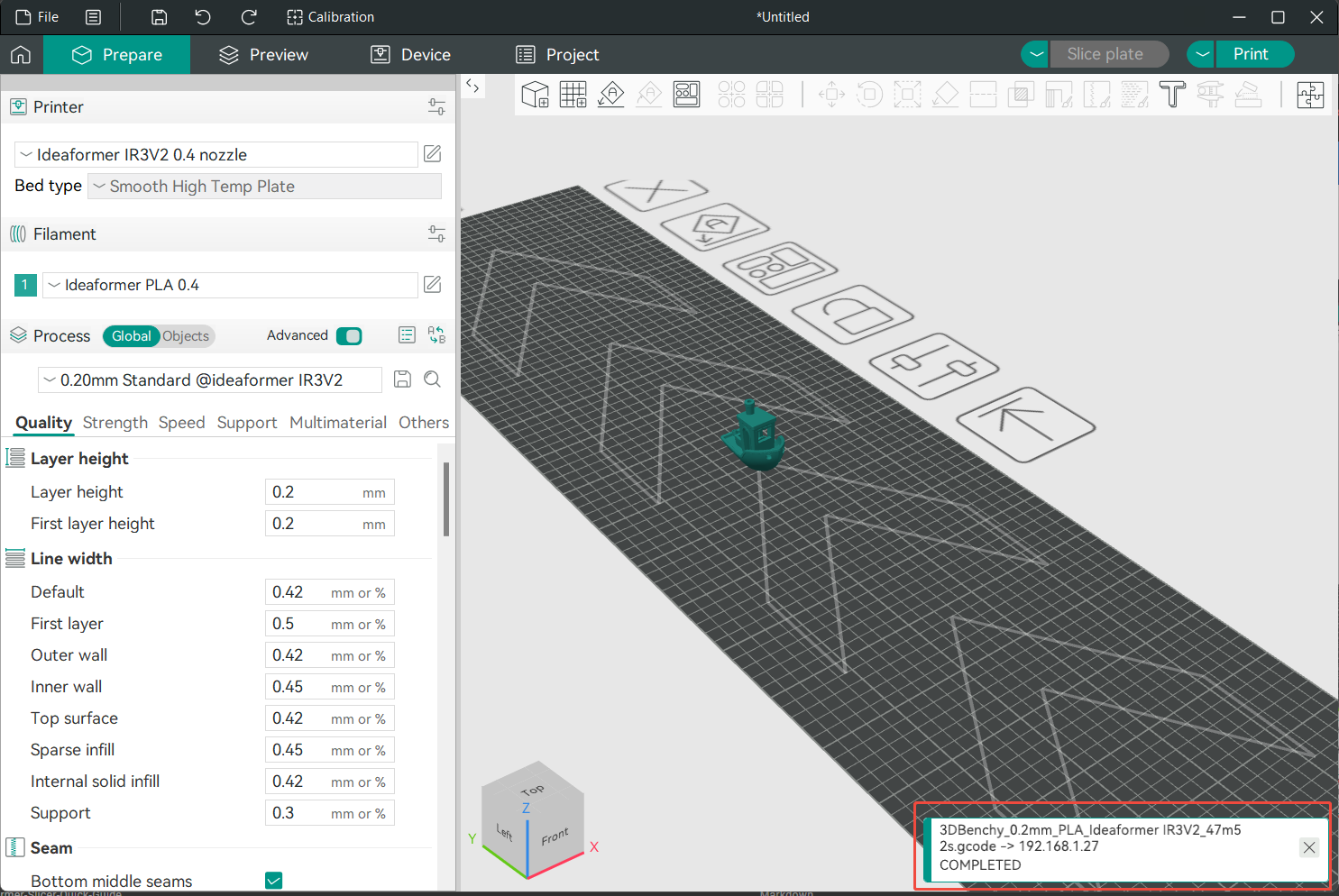The image size is (1339, 896).
Task: Dismiss the gcode upload COMPLETED notification
Action: (1309, 847)
